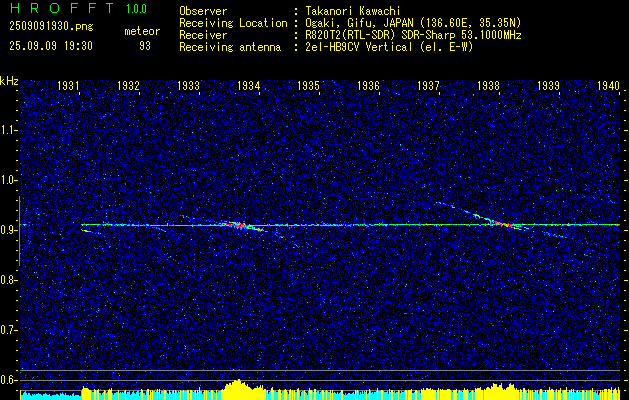629x400 pixels.
Task: Click time marker 1932
Action: click(x=128, y=85)
